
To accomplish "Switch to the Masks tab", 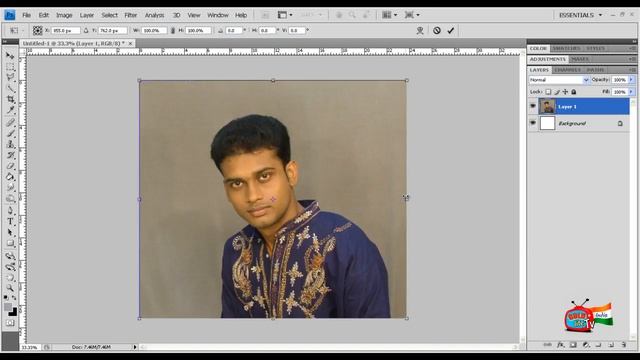I will click(x=580, y=59).
